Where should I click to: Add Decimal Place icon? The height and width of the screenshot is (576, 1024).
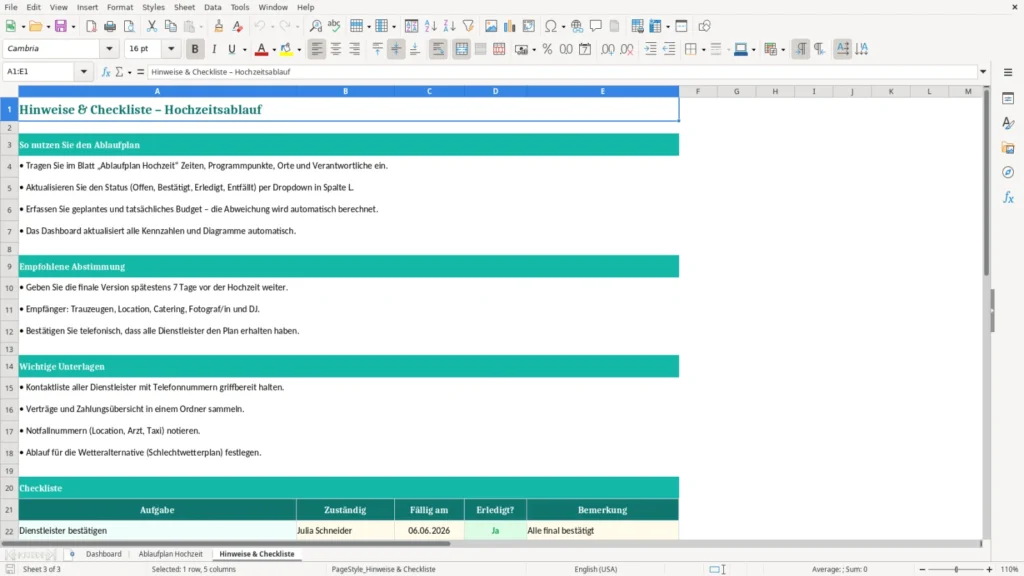coord(607,49)
